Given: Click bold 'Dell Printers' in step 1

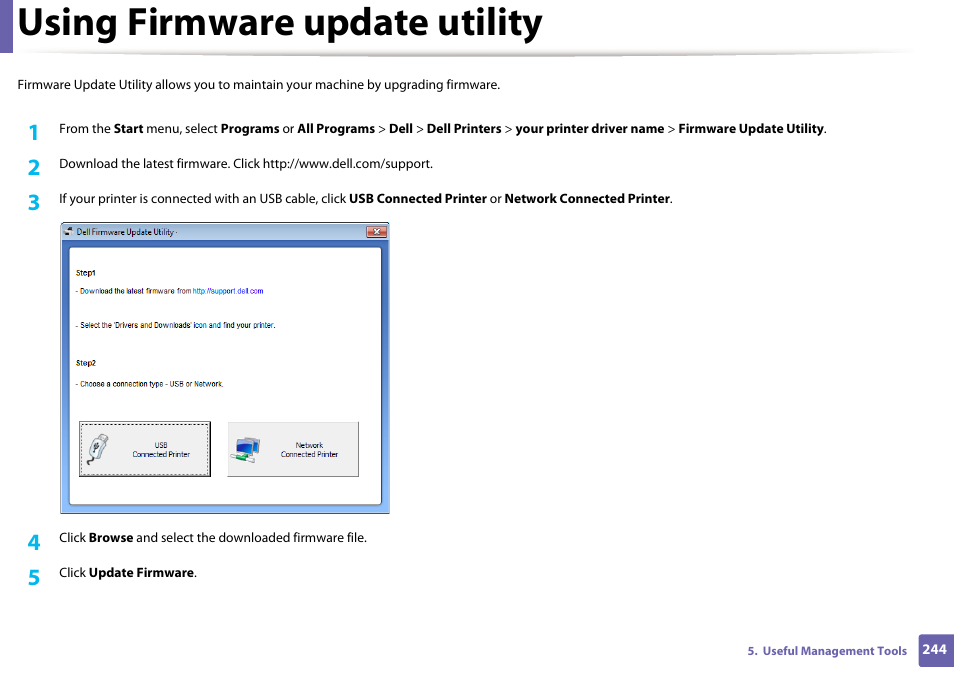Looking at the screenshot, I should coord(464,129).
